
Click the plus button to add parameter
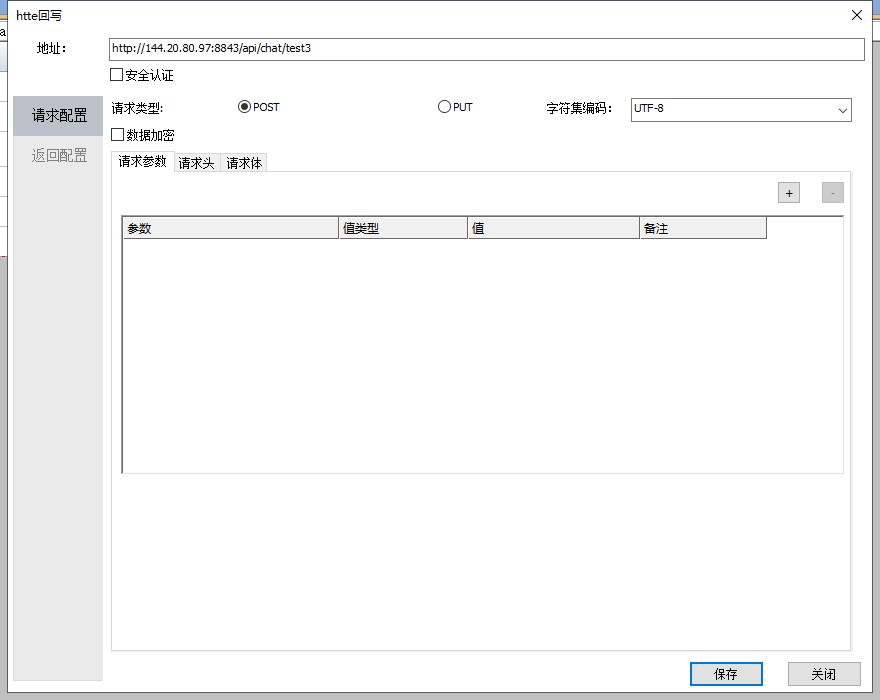click(789, 193)
